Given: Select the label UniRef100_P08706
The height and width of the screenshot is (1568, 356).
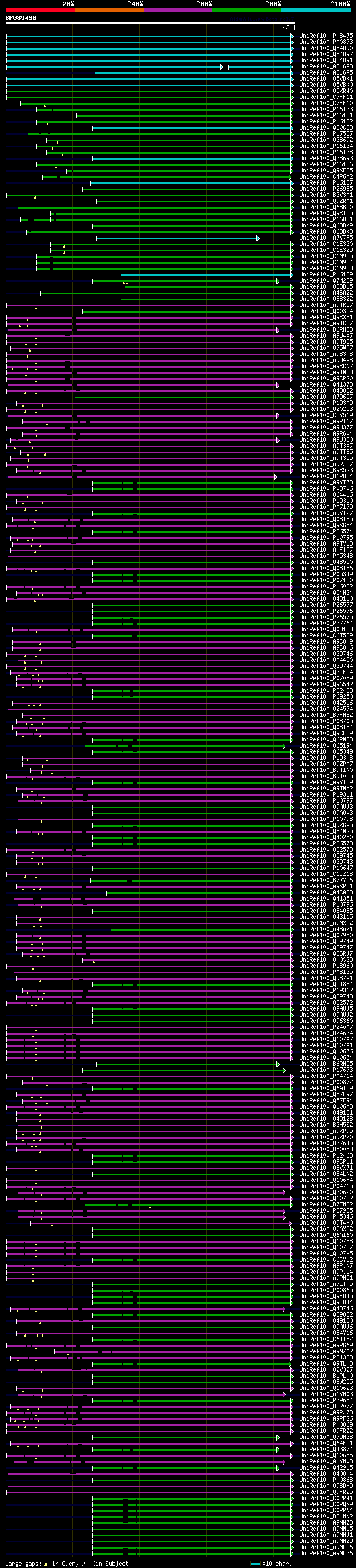Looking at the screenshot, I should point(326,489).
